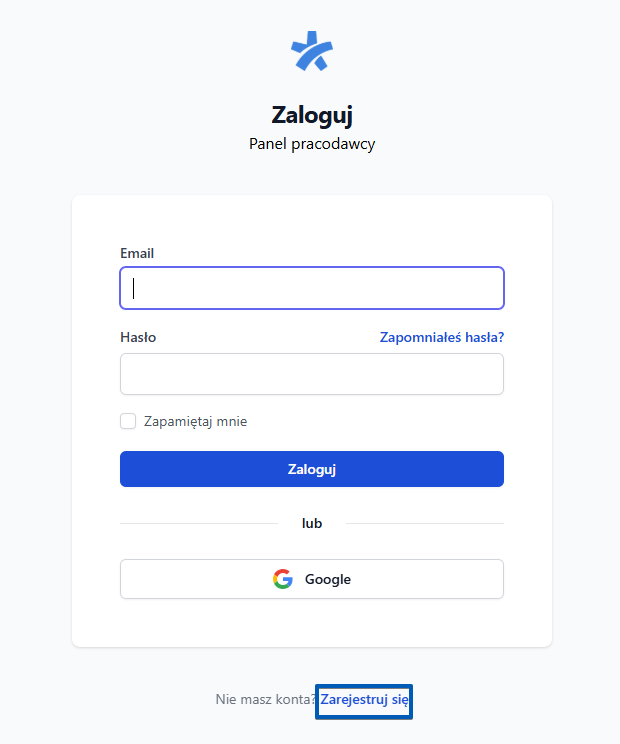
Task: Click the "Email" field label
Action: point(137,253)
